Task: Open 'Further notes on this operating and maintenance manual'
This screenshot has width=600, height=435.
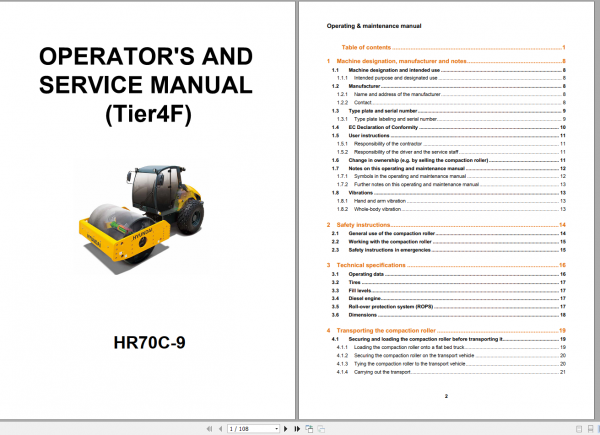Action: tap(451, 184)
